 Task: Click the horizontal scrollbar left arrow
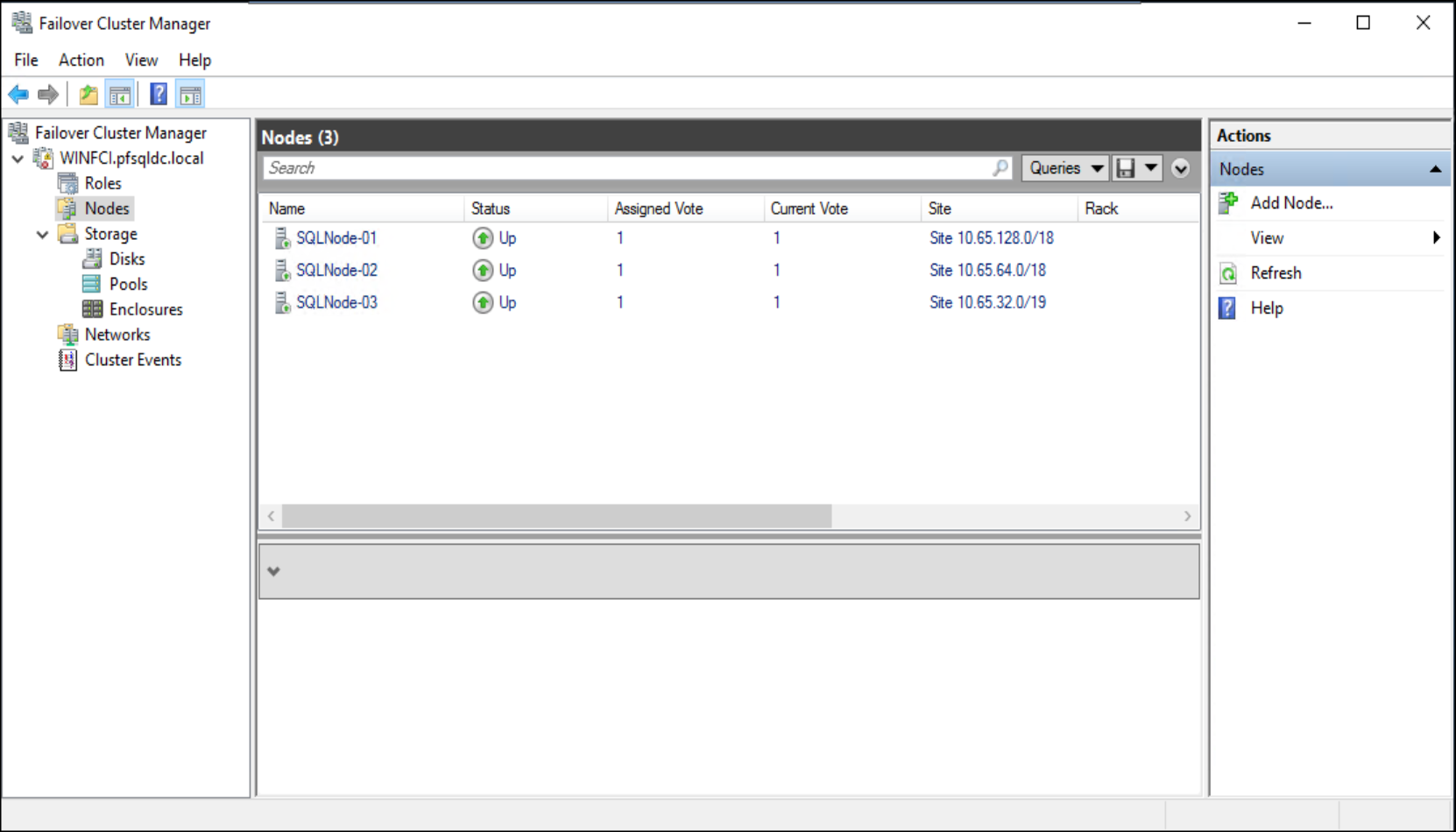(x=271, y=517)
